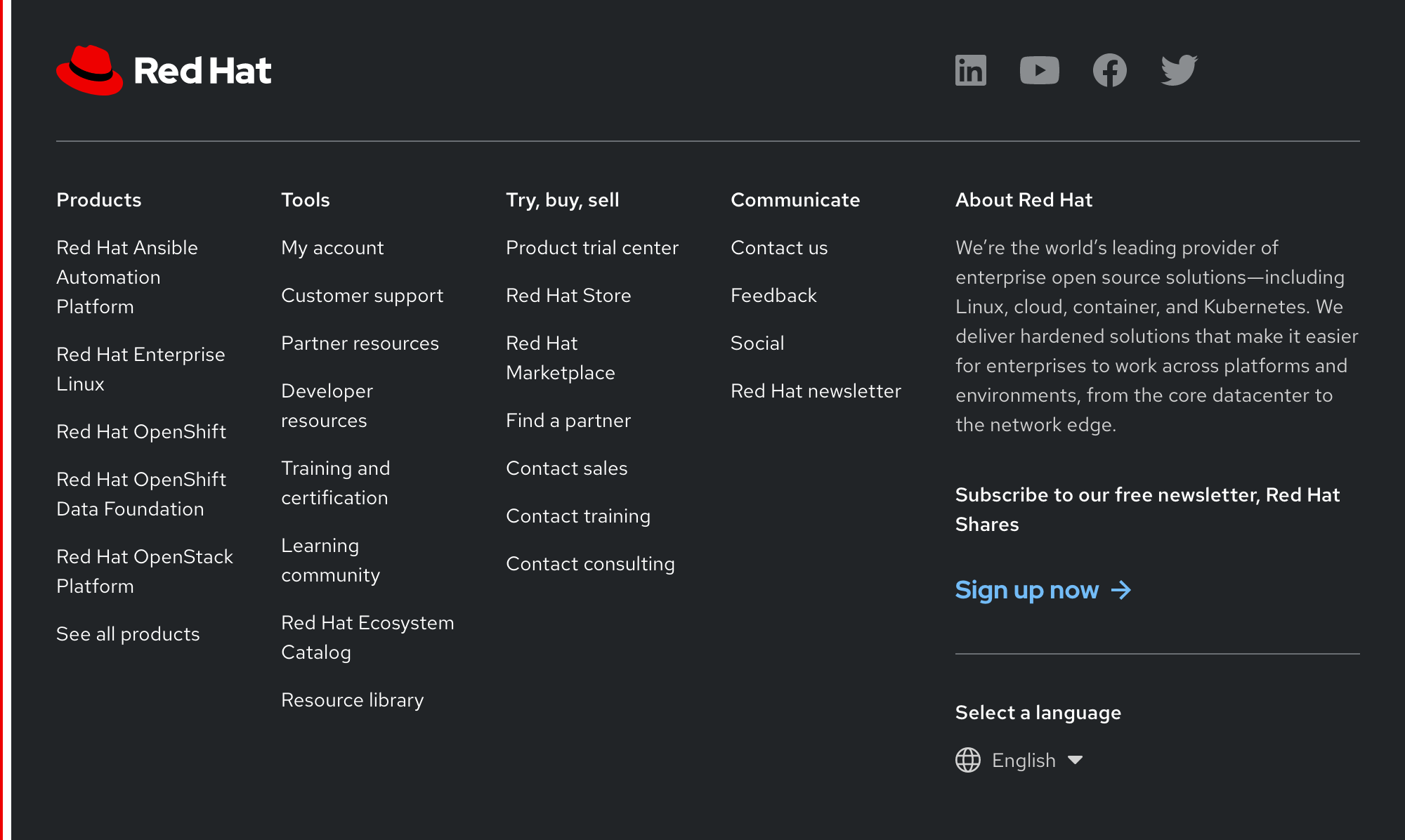Open My account
The width and height of the screenshot is (1405, 840).
332,247
